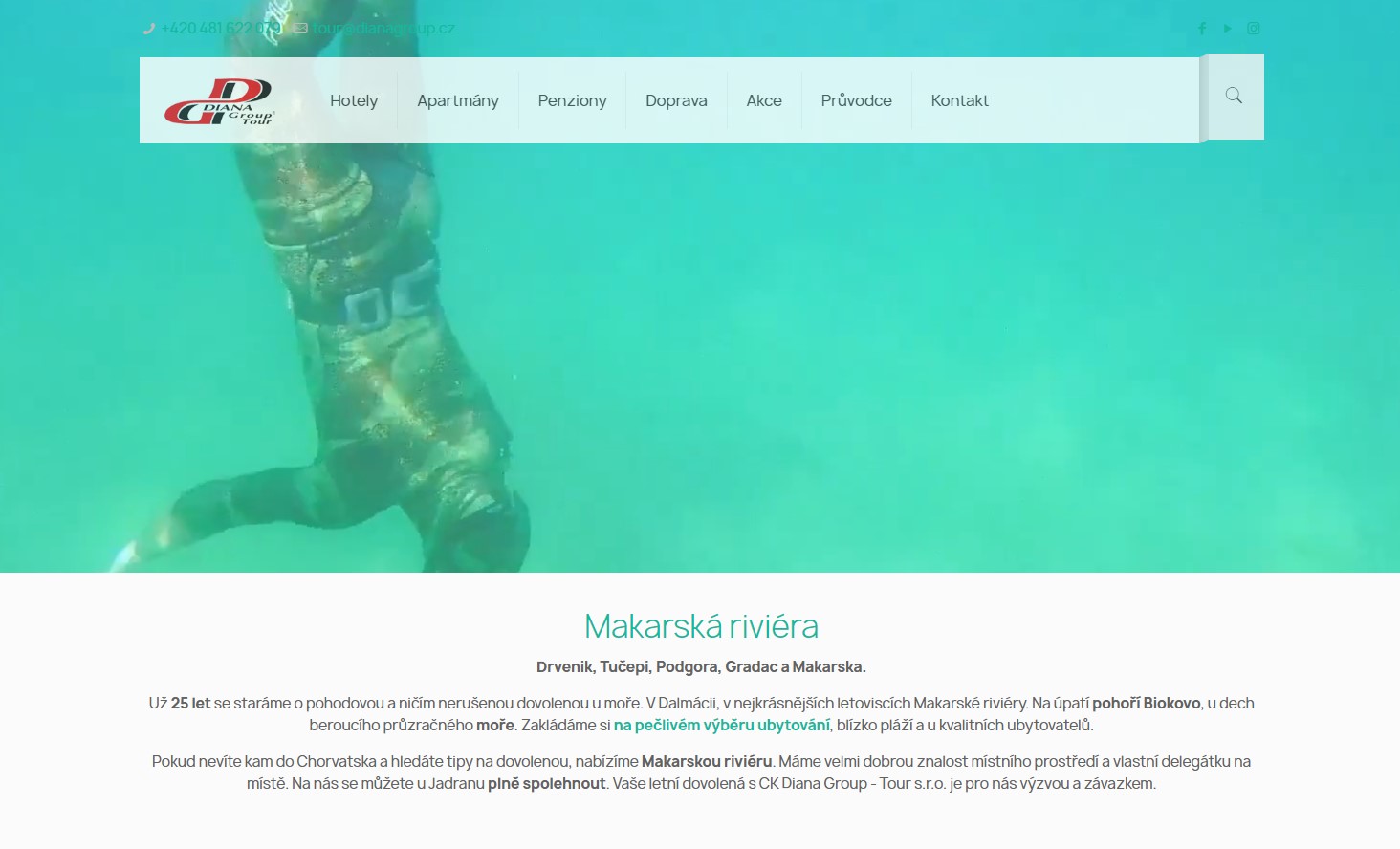
Task: Click the search magnifier icon
Action: pos(1234,96)
